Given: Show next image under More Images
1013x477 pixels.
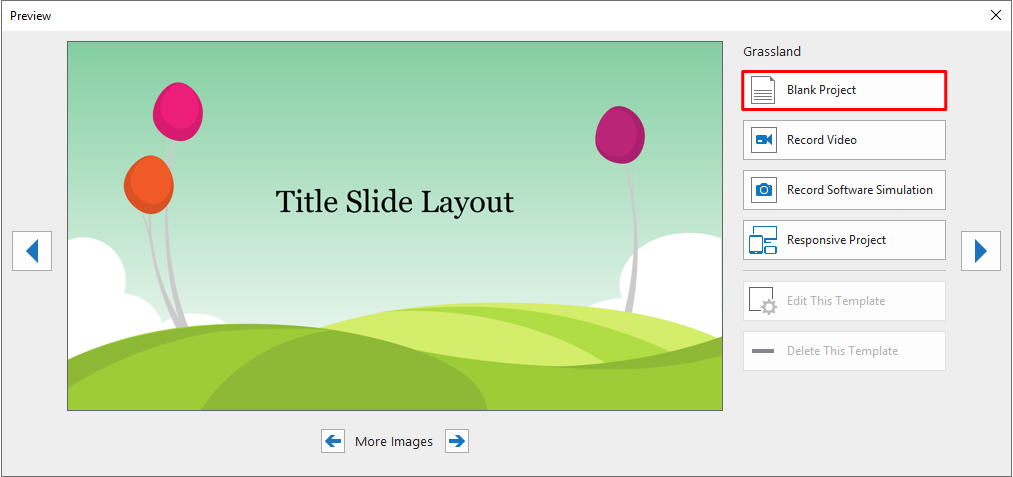Looking at the screenshot, I should 457,441.
